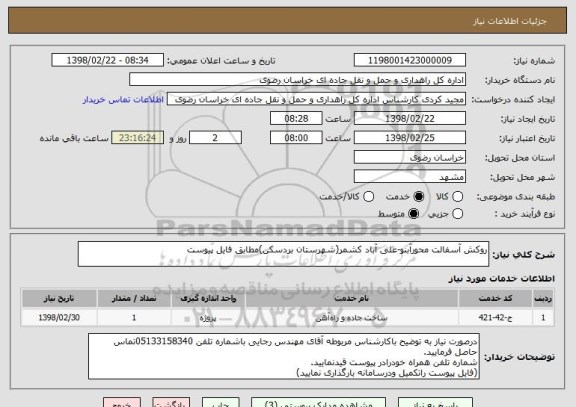576x407 pixels.
Task: Click the remaining days field showing 2
Action: pyautogui.click(x=215, y=138)
